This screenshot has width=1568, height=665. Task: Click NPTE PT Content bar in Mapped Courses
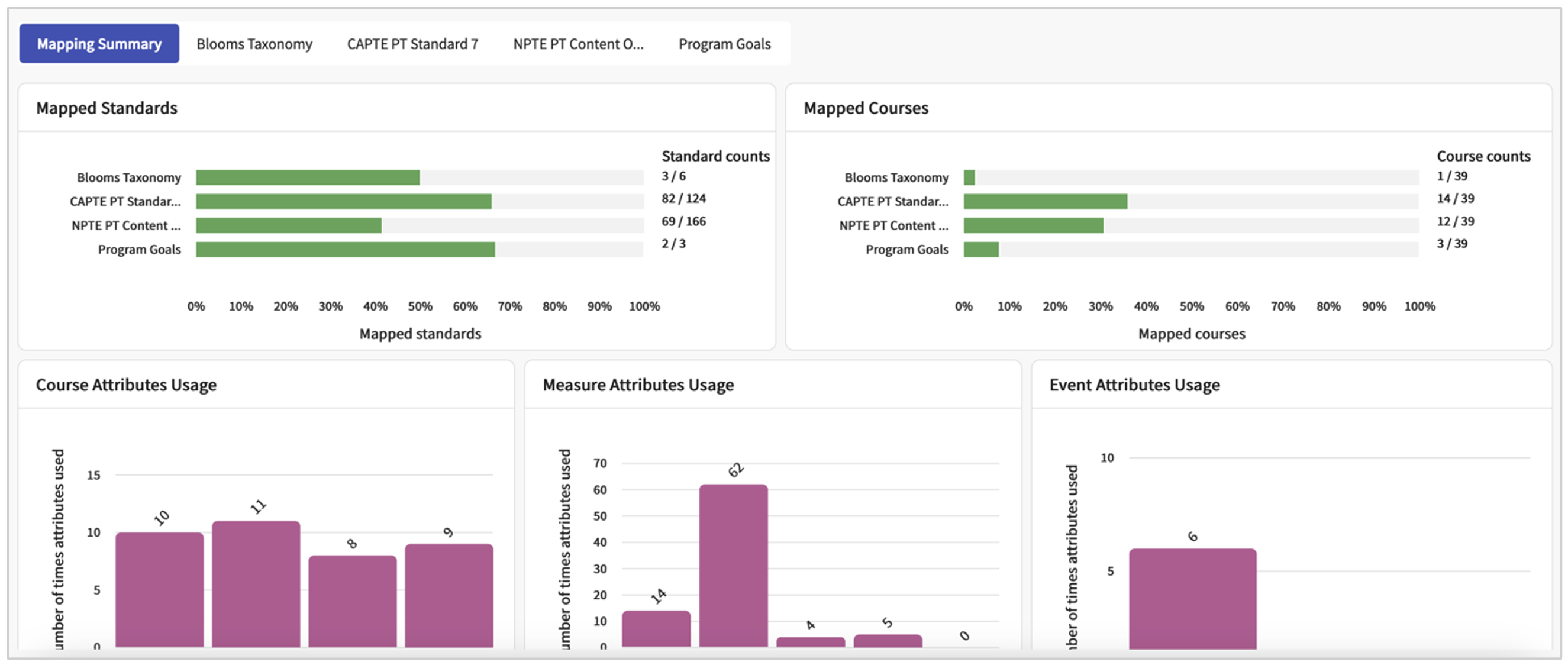[x=1033, y=225]
